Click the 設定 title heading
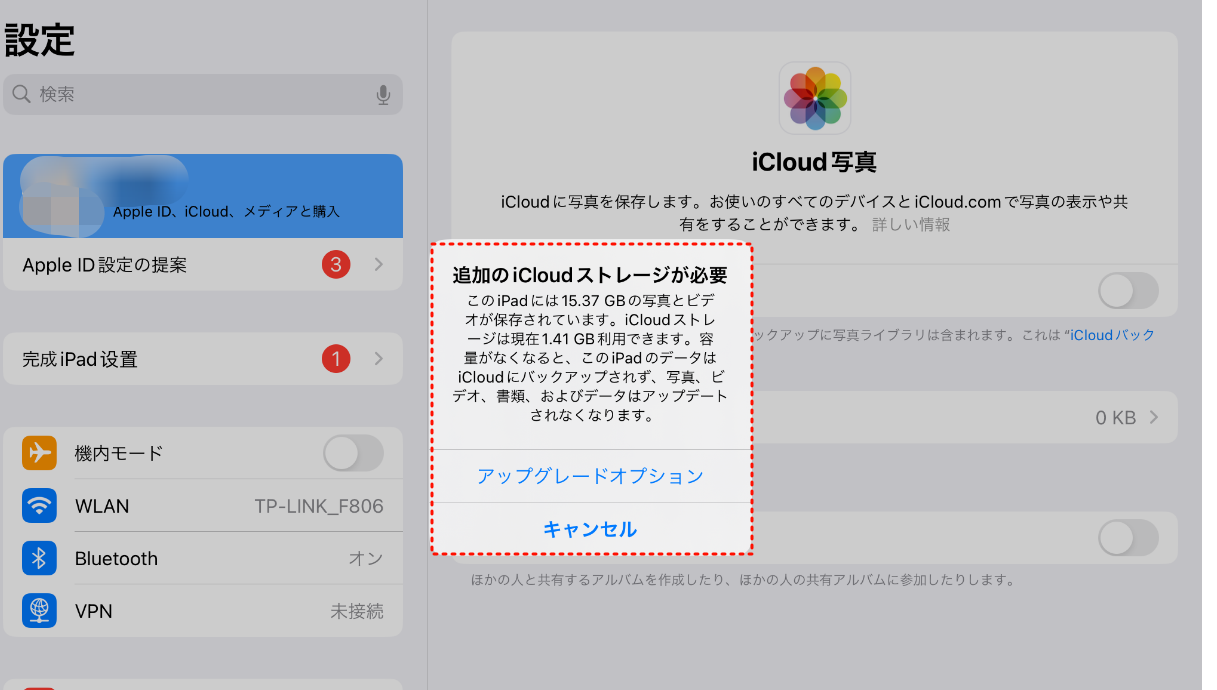Screen dimensions: 1217x690 pos(40,41)
